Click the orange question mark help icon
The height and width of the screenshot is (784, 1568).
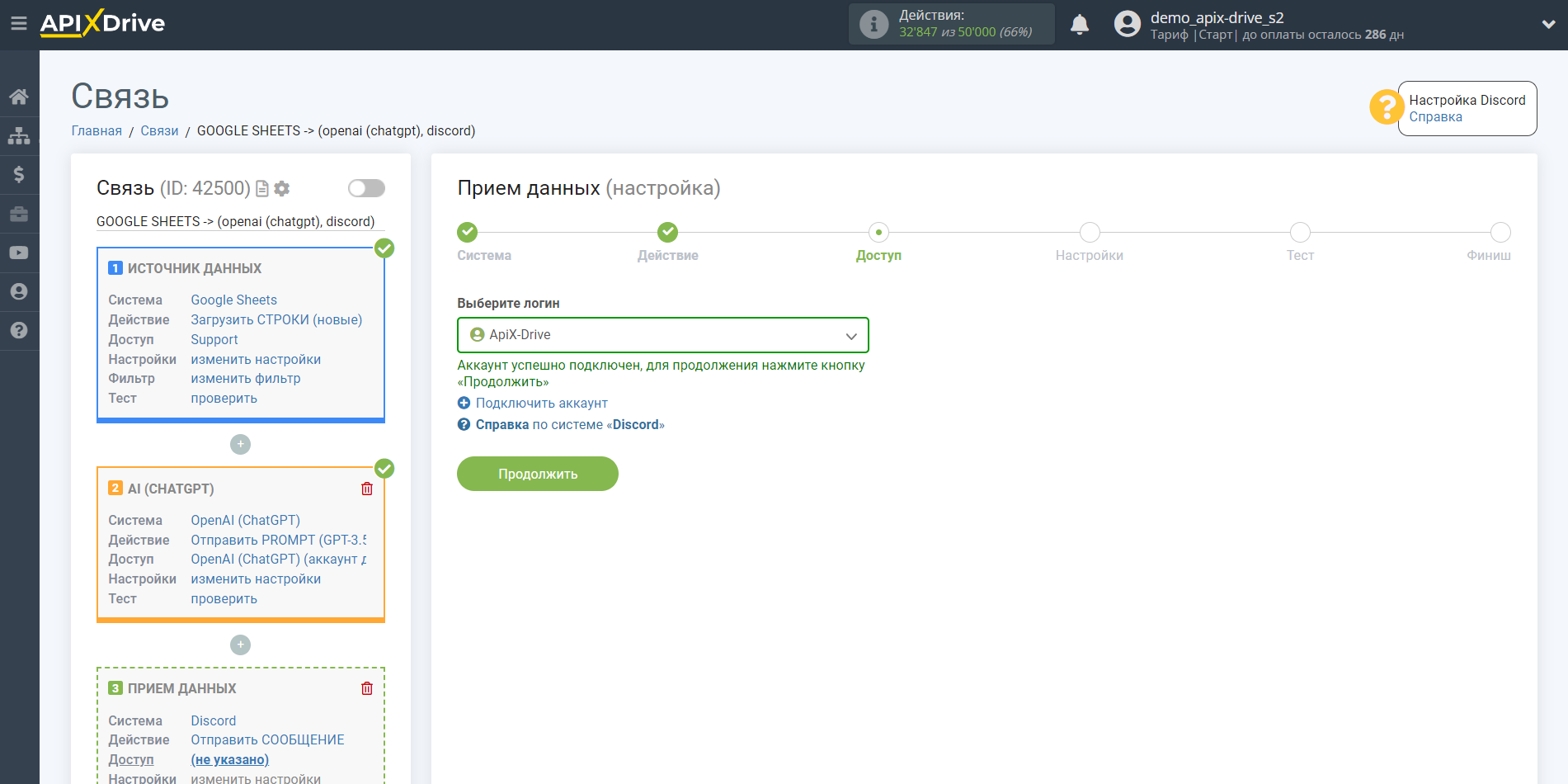(1387, 107)
